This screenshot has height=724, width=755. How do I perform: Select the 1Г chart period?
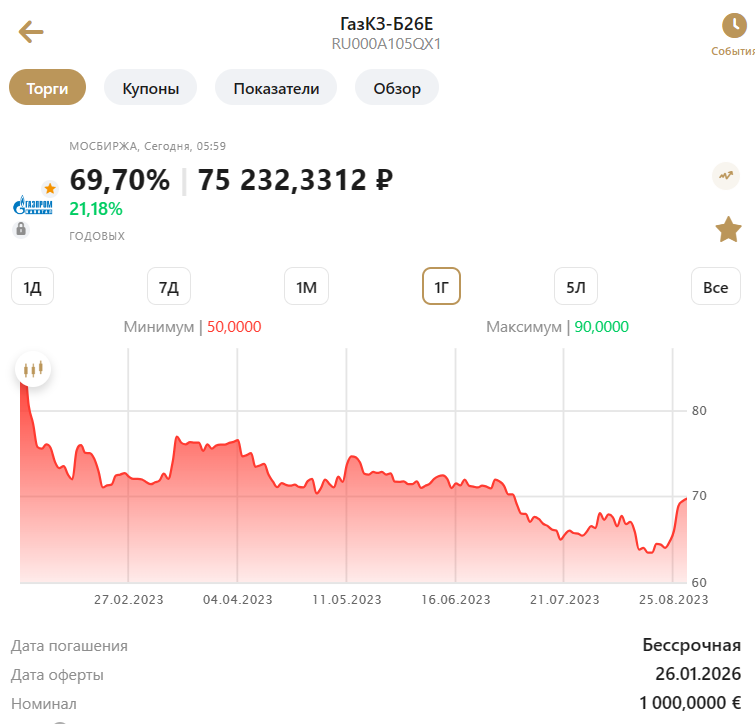(441, 287)
